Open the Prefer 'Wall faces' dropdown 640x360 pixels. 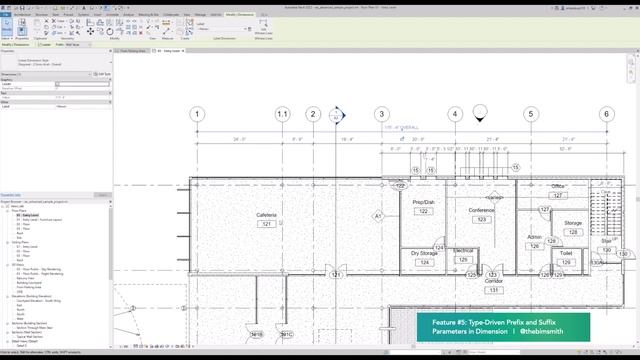coord(78,44)
